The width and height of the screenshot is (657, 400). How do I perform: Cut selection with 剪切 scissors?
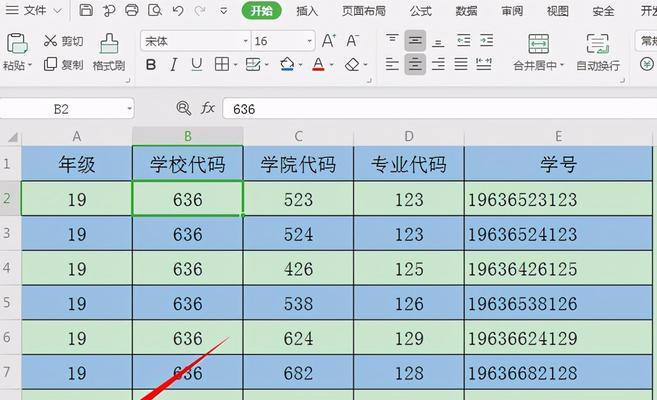point(63,41)
